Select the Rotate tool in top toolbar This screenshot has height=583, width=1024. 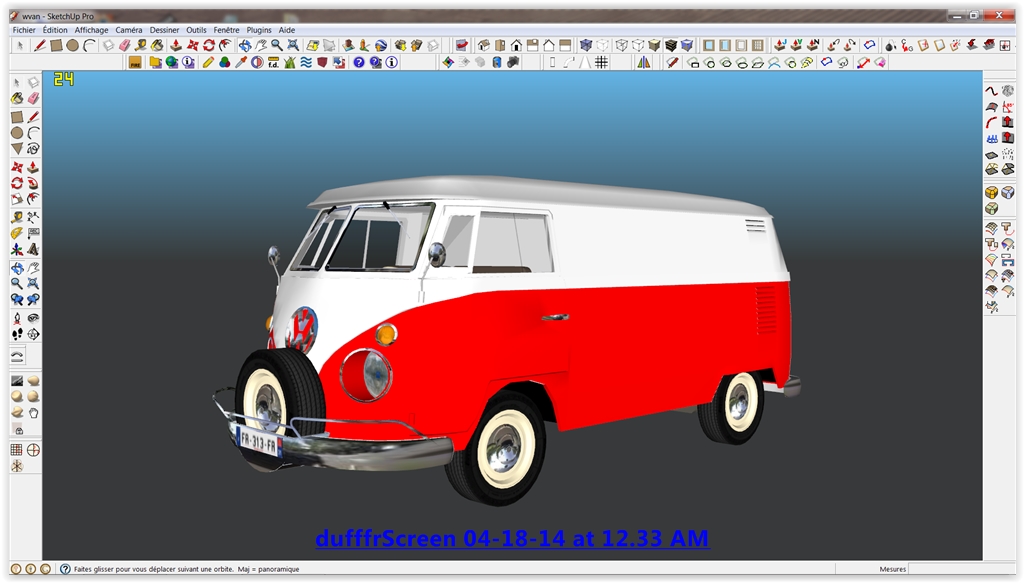pos(209,45)
